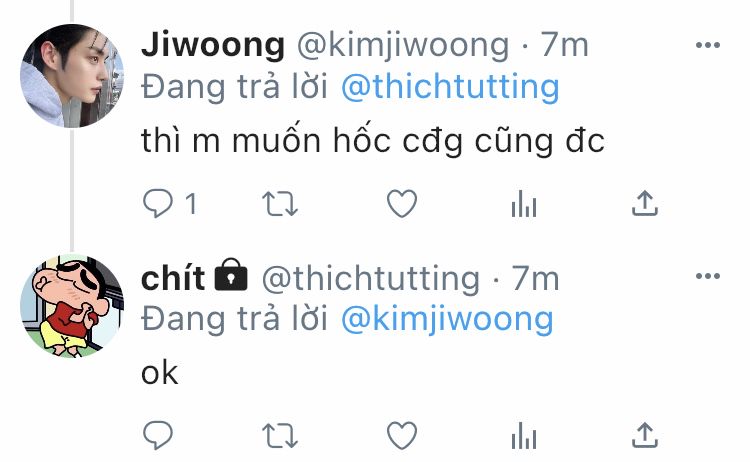Screen dimensions: 750x462
Task: Reply to Jiwoong's tweet
Action: point(157,203)
